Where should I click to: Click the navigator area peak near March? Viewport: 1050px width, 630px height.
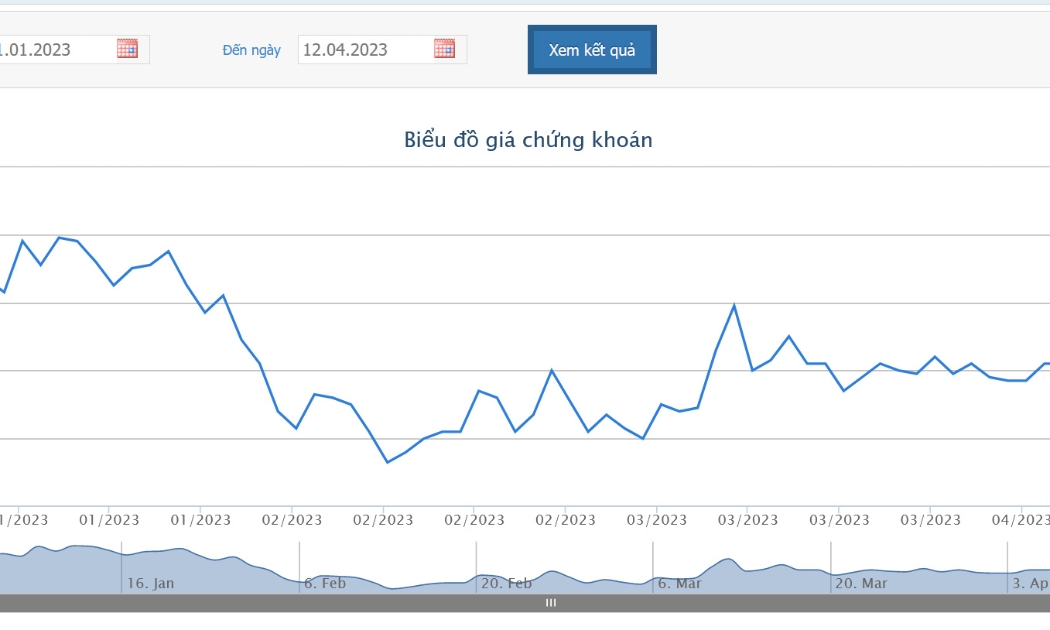point(729,559)
